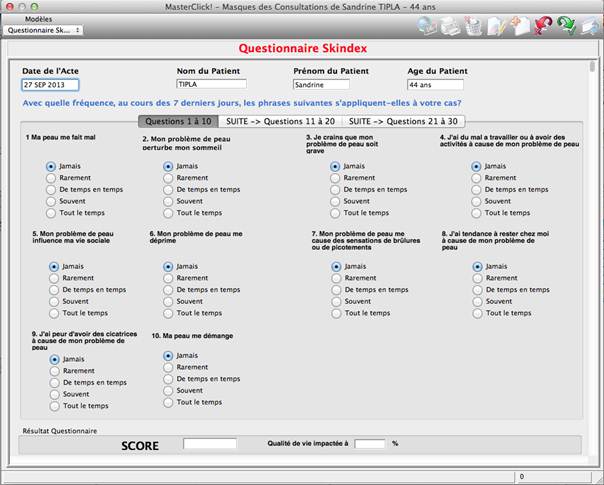Viewport: 604px width, 485px height.
Task: Pick Rarement for question 4 mal à travailler
Action: point(476,178)
